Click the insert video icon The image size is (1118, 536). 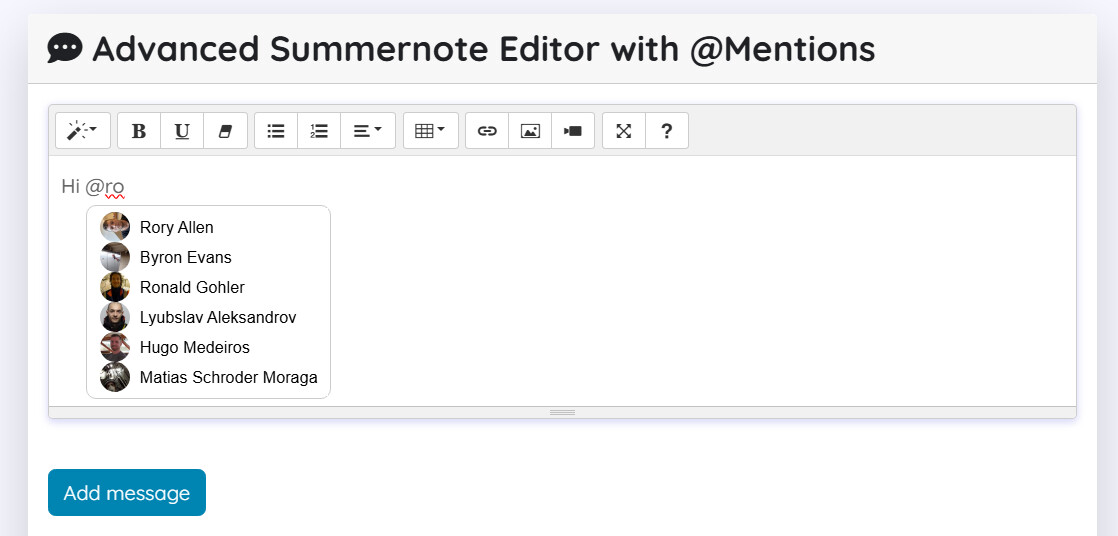(x=573, y=130)
